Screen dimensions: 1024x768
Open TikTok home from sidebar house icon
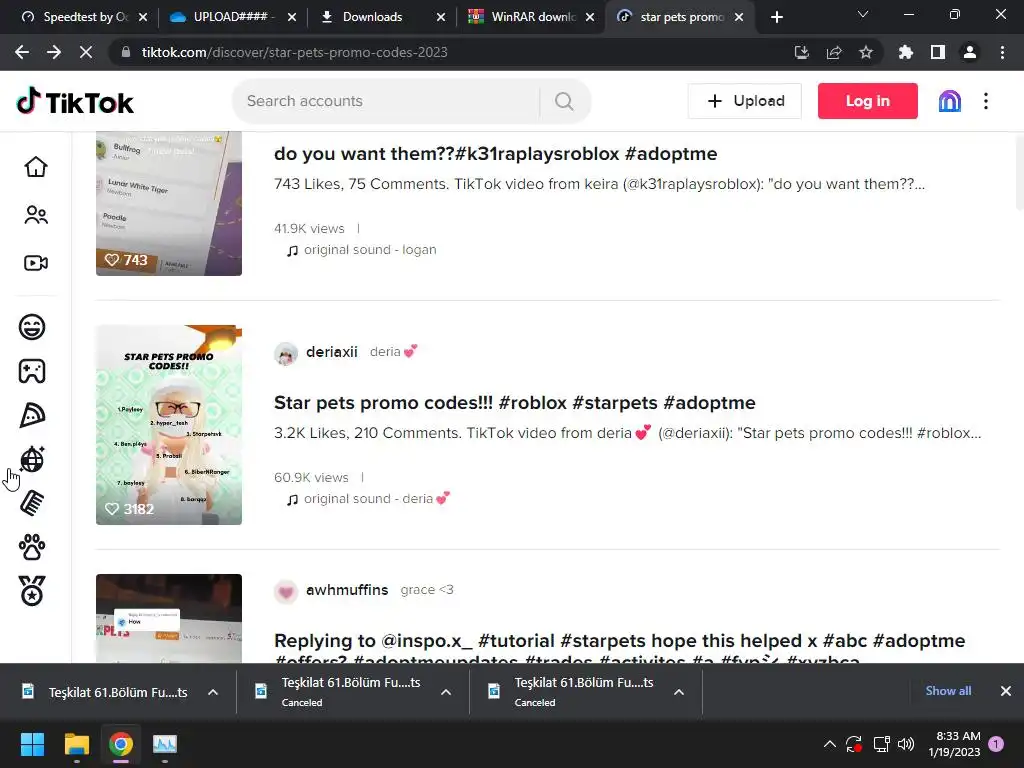click(36, 167)
